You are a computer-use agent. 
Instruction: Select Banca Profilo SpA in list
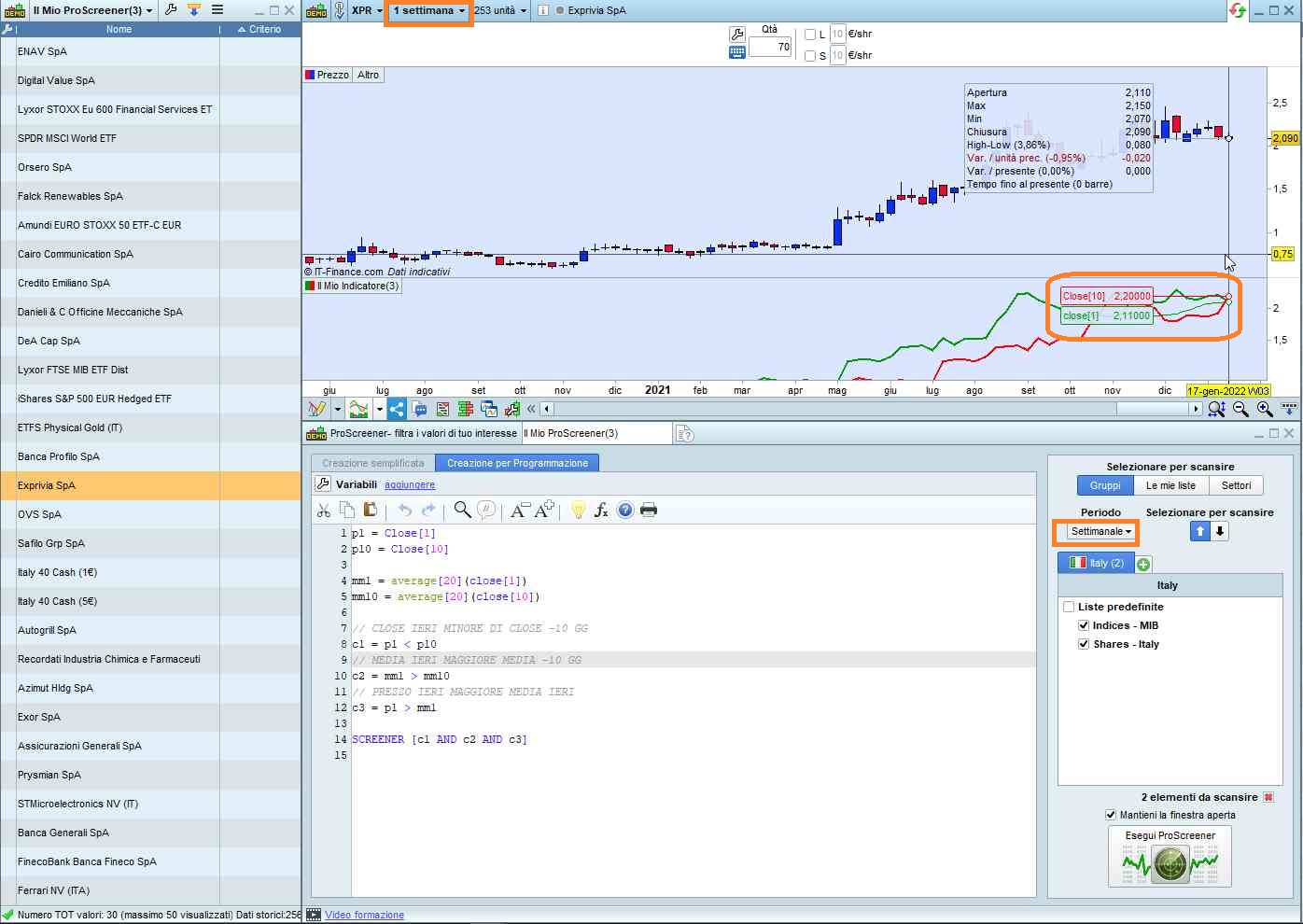(150, 456)
